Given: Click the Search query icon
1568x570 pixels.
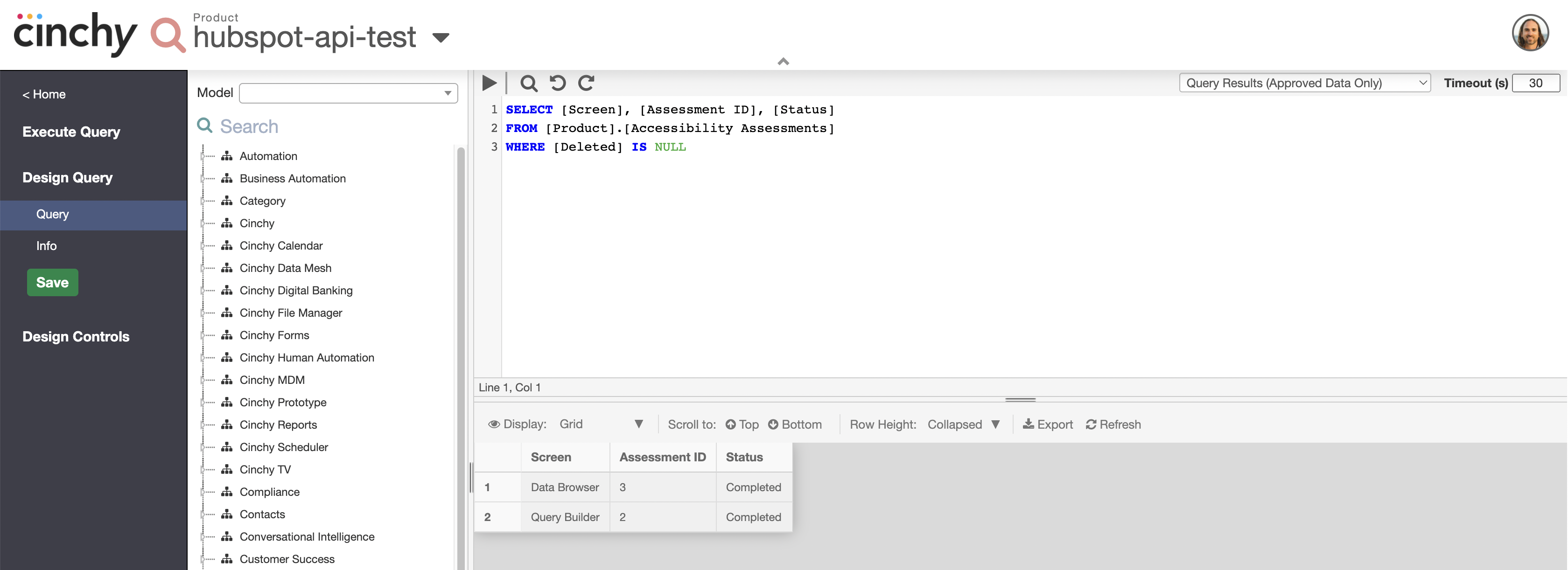Looking at the screenshot, I should pos(529,81).
